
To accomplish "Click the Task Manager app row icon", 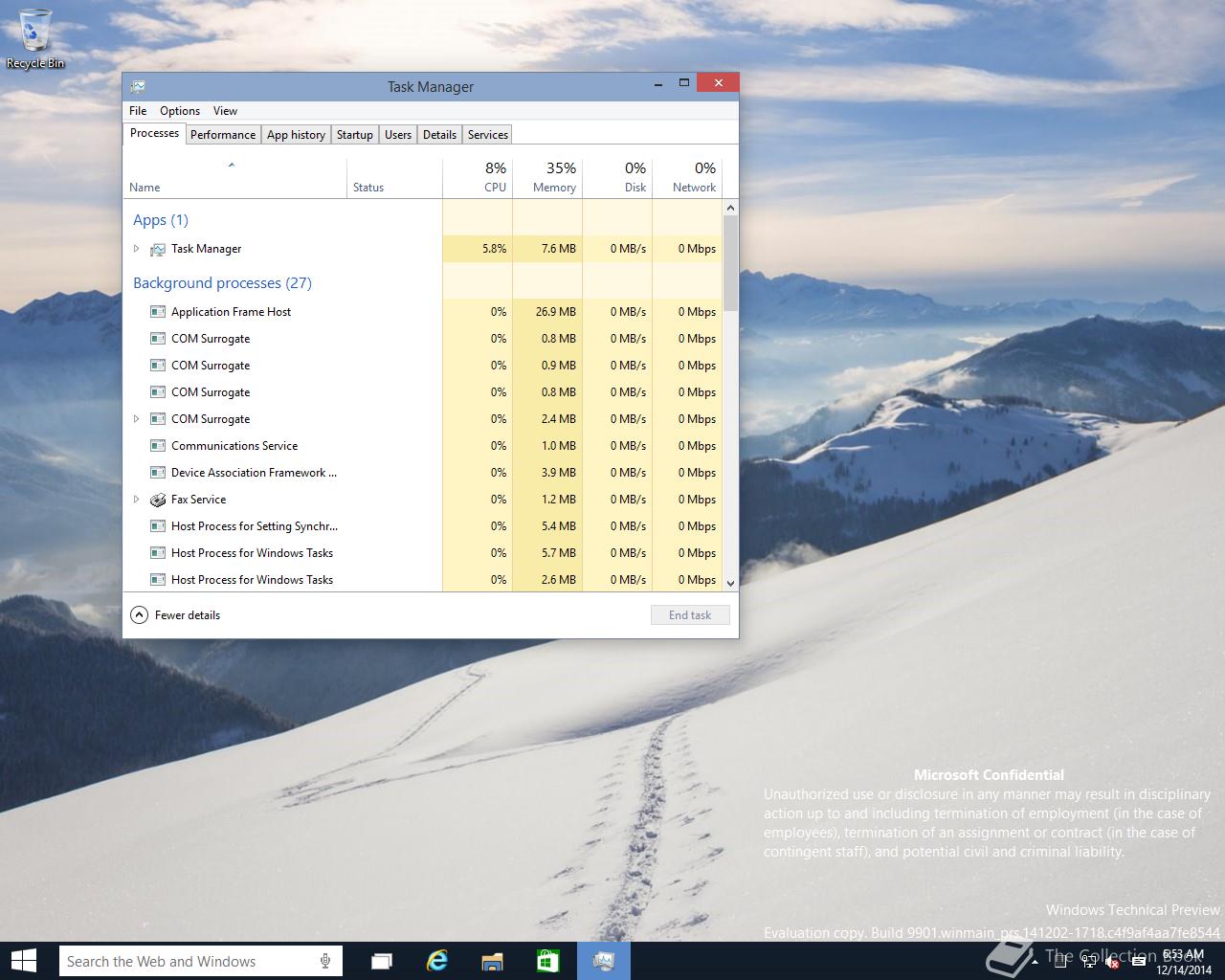I will 158,249.
